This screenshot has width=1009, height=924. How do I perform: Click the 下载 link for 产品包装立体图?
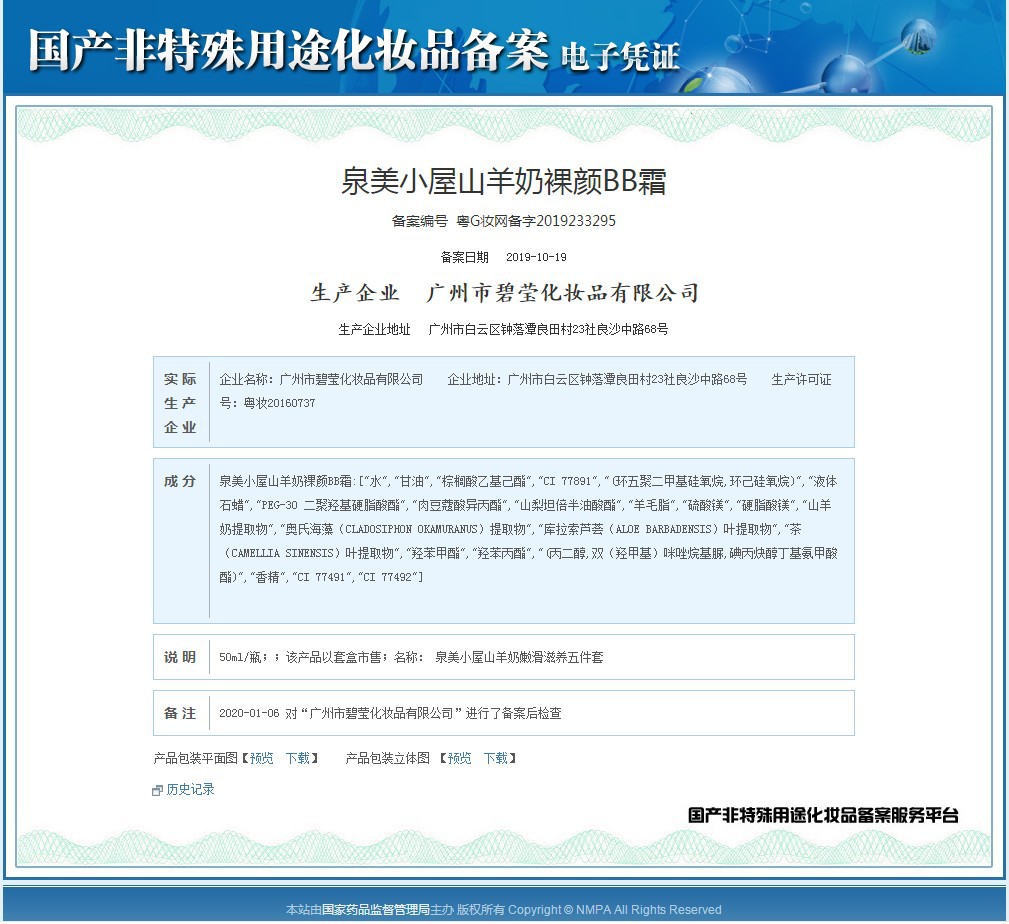point(496,758)
